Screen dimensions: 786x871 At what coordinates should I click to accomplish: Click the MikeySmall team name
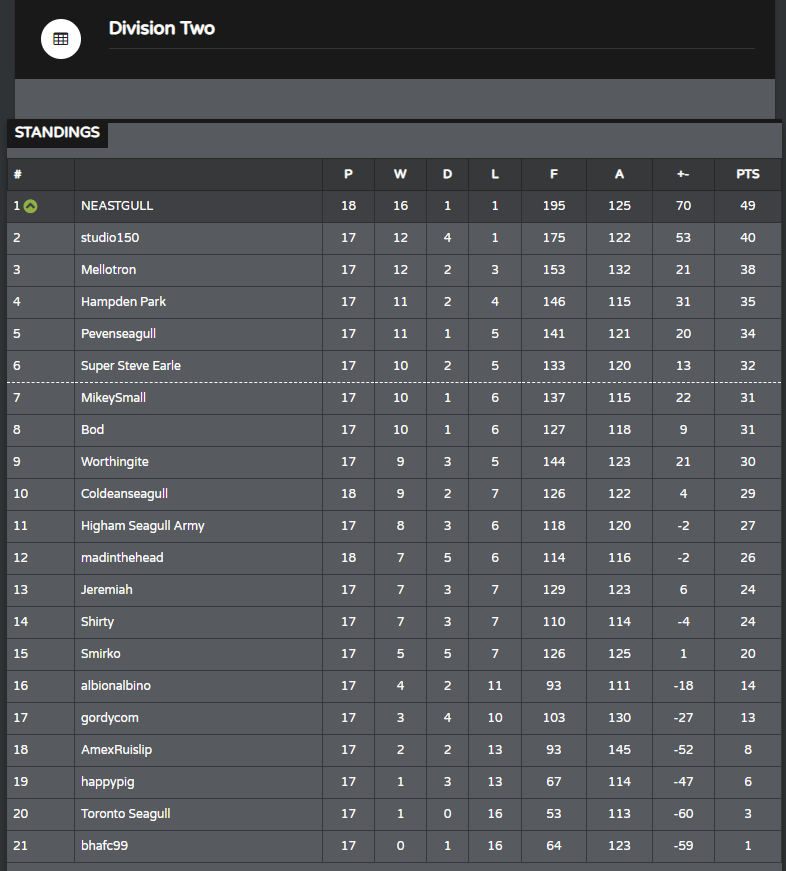tap(113, 398)
